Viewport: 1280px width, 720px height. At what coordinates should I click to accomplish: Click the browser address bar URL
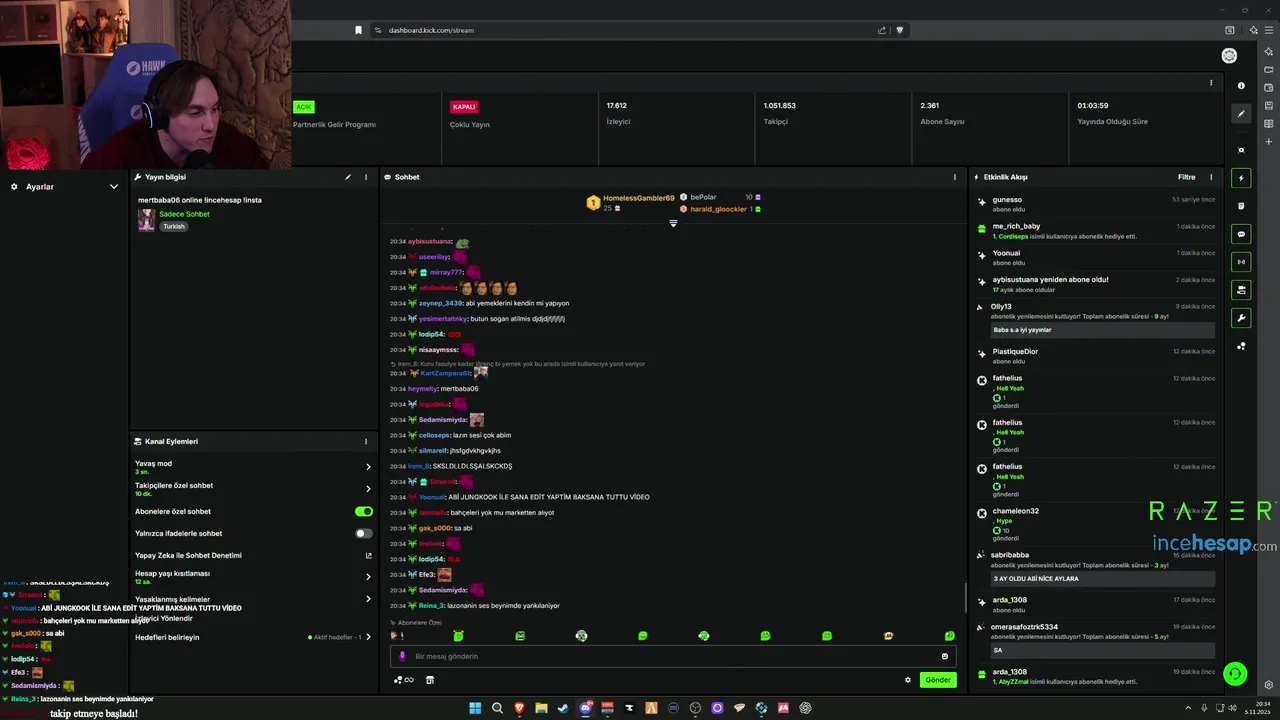click(431, 30)
